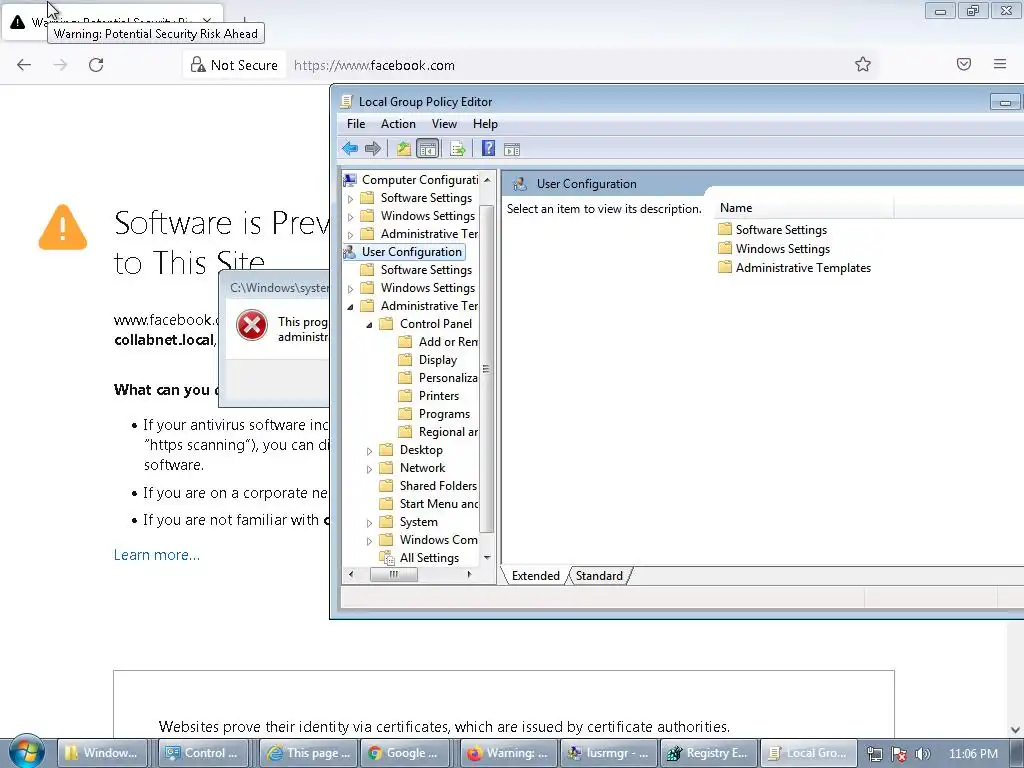
Task: Reload the facebook.com page
Action: (96, 65)
